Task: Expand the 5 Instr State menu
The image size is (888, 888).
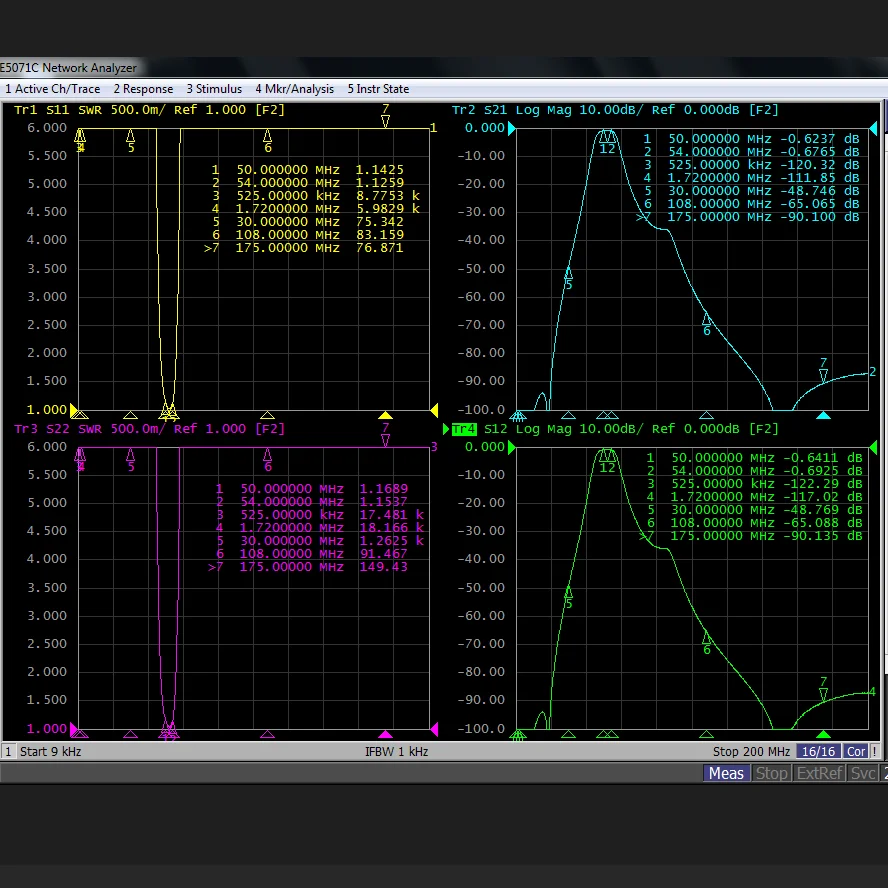Action: click(378, 89)
